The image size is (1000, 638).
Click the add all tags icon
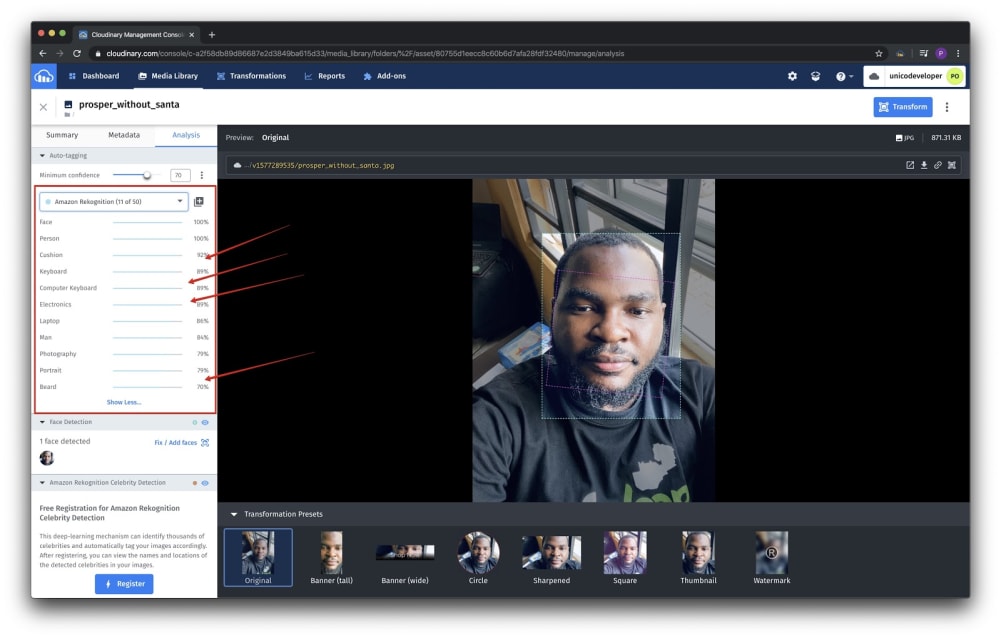pos(199,202)
